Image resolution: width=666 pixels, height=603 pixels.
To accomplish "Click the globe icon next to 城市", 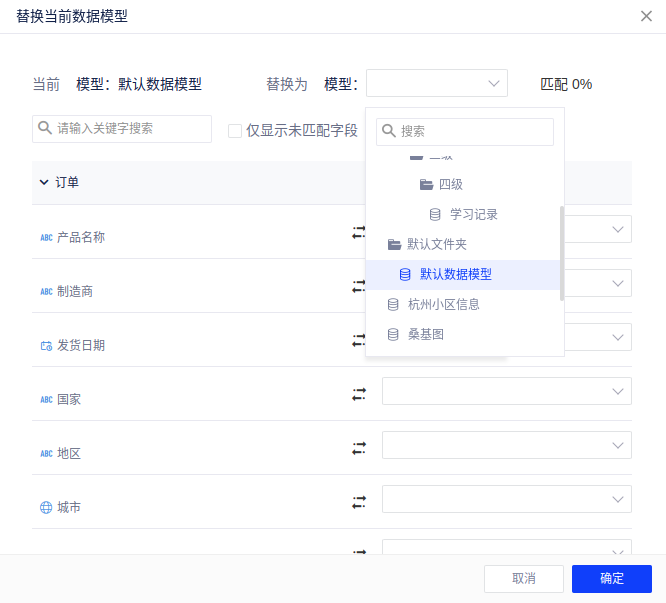I will coord(46,508).
